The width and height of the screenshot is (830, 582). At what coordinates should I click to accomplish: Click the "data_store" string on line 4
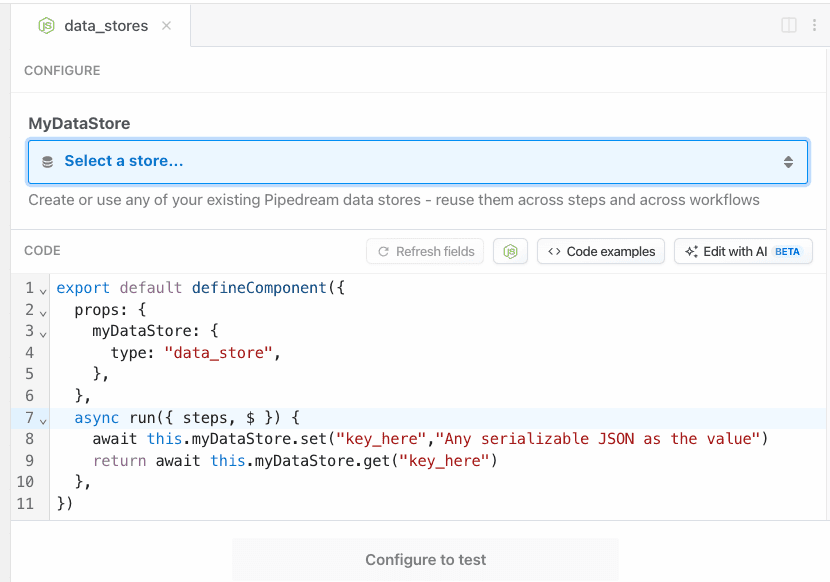pyautogui.click(x=218, y=353)
